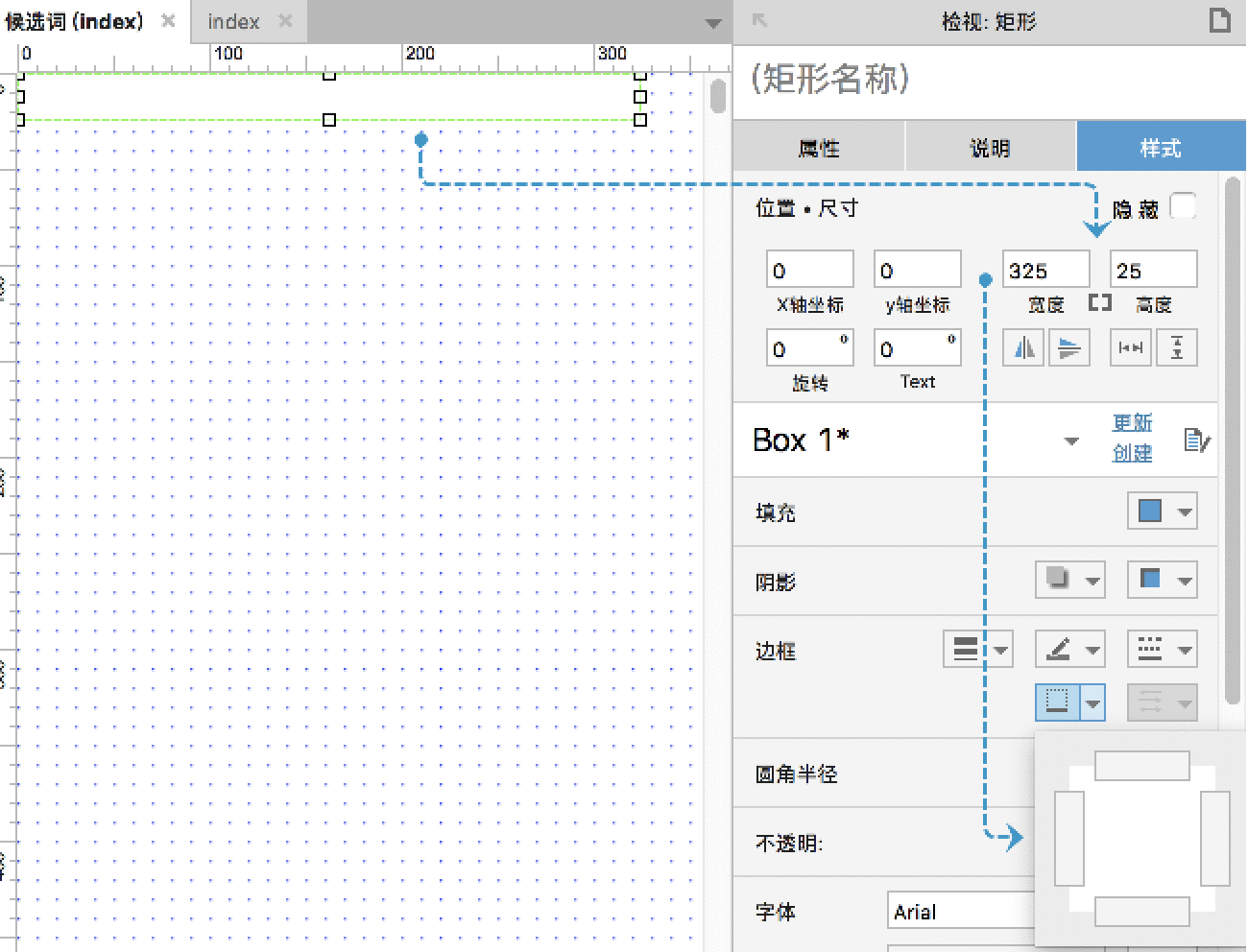The height and width of the screenshot is (952, 1248).
Task: Expand the Box 1* style dropdown
Action: (1071, 440)
